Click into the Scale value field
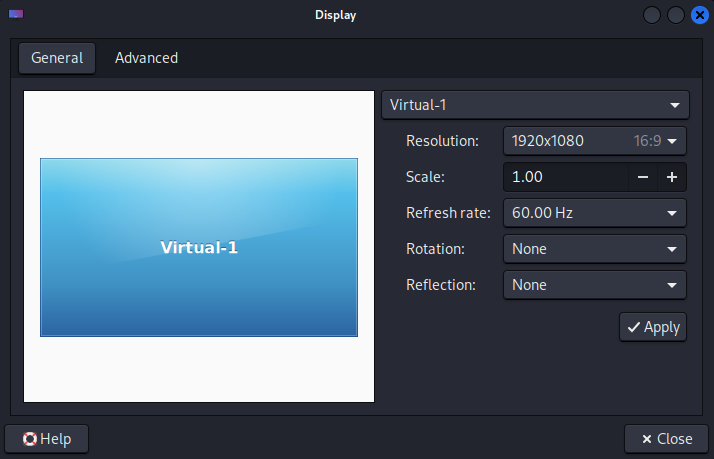 point(565,177)
